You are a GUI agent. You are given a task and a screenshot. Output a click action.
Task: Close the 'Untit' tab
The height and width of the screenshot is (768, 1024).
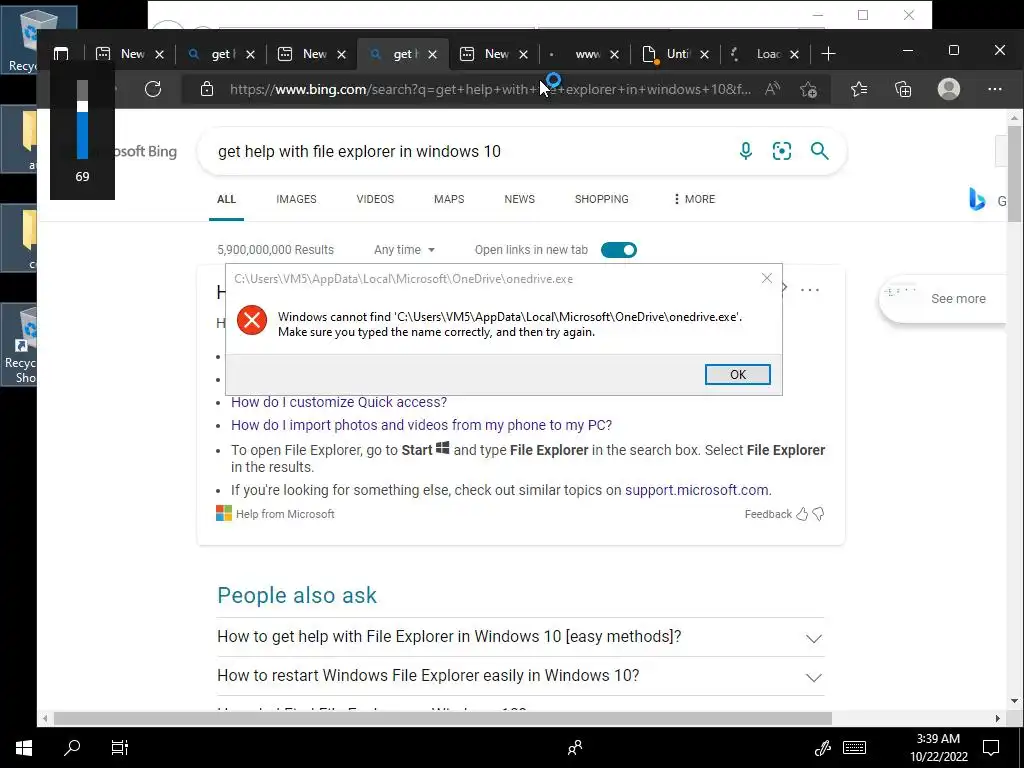point(704,54)
